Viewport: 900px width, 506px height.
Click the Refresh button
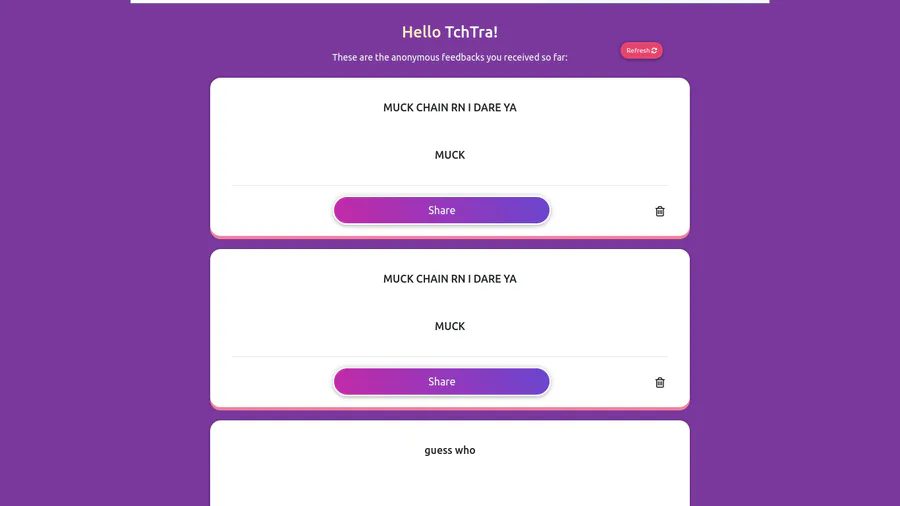[641, 50]
